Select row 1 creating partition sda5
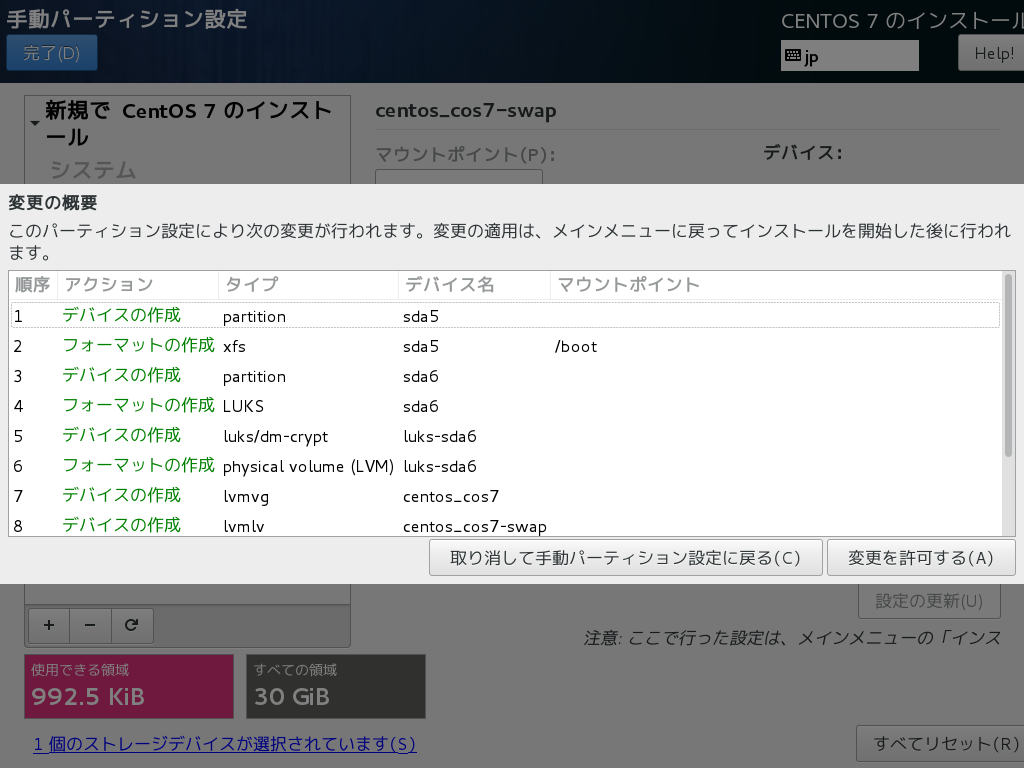Screen dimensions: 1024x768 click(505, 315)
